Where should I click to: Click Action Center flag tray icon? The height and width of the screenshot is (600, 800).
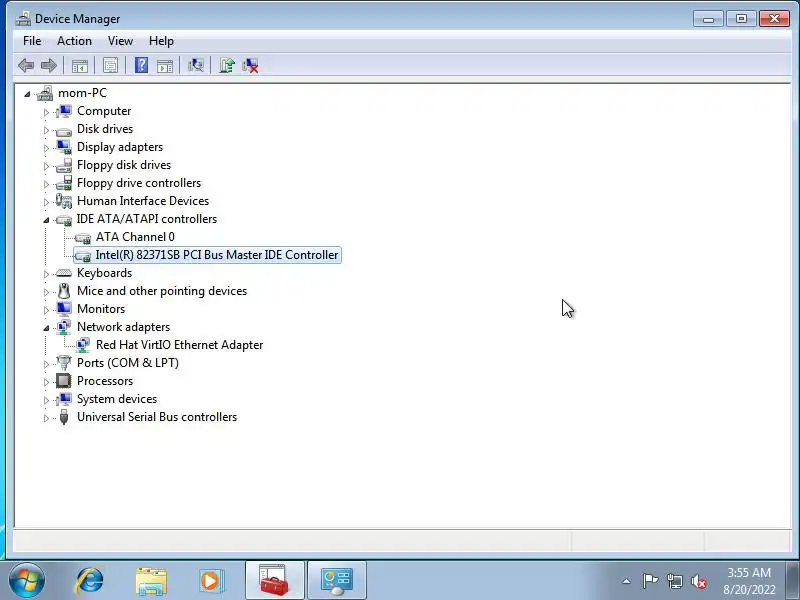click(650, 581)
